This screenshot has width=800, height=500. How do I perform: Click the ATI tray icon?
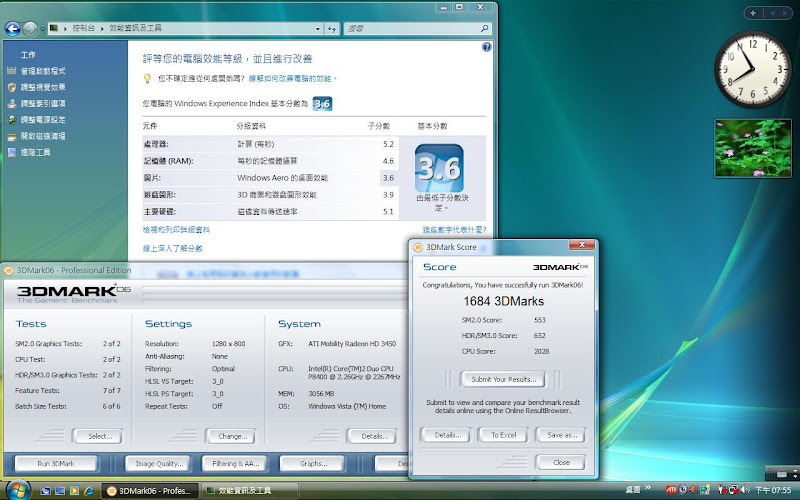(671, 490)
